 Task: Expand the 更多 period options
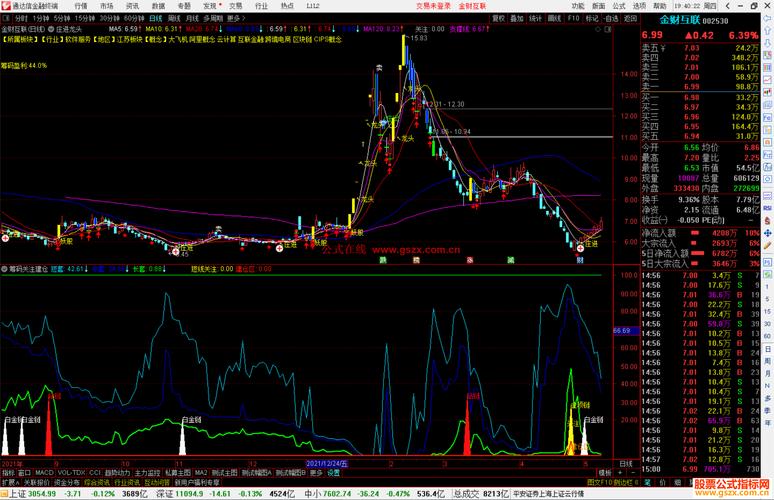(236, 18)
